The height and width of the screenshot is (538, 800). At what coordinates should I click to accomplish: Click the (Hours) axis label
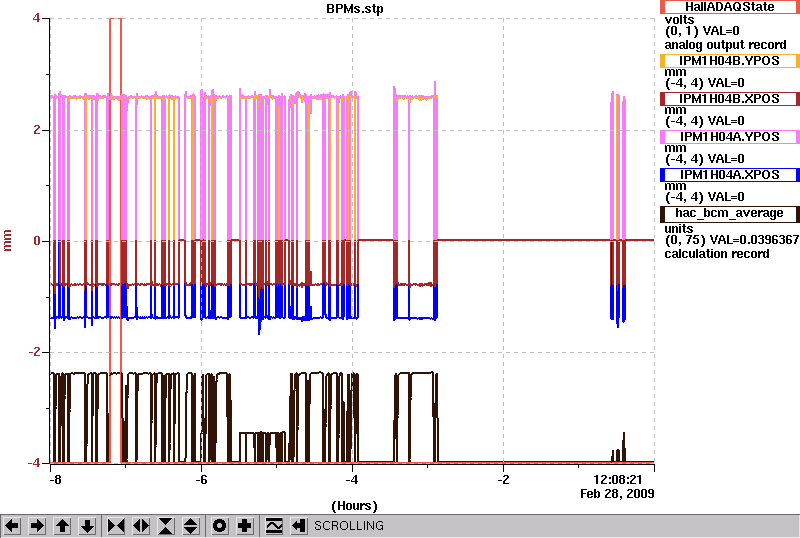click(355, 506)
